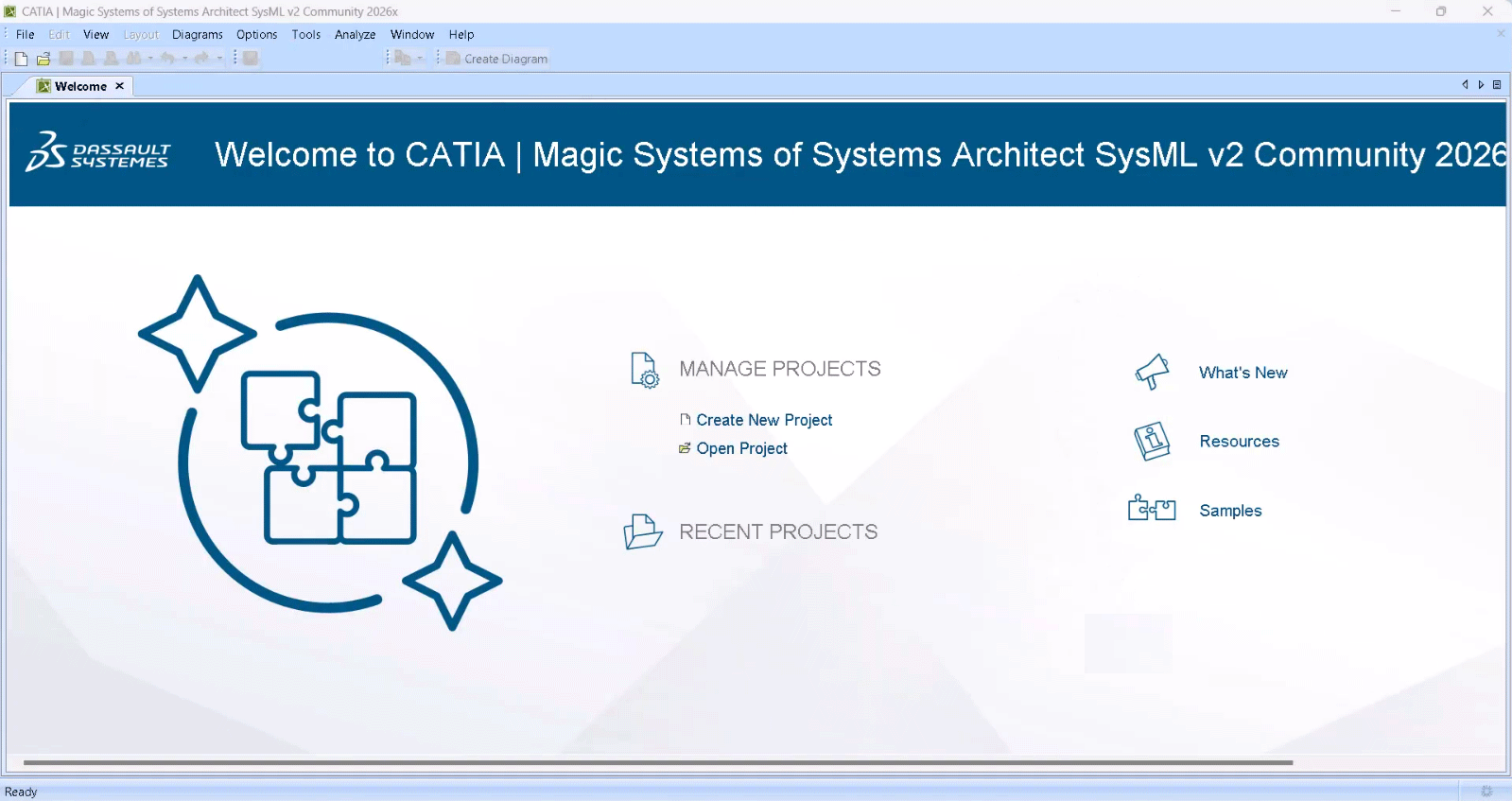Click the Dassault Systemes logo
Viewport: 1512px width, 801px height.
[x=98, y=153]
